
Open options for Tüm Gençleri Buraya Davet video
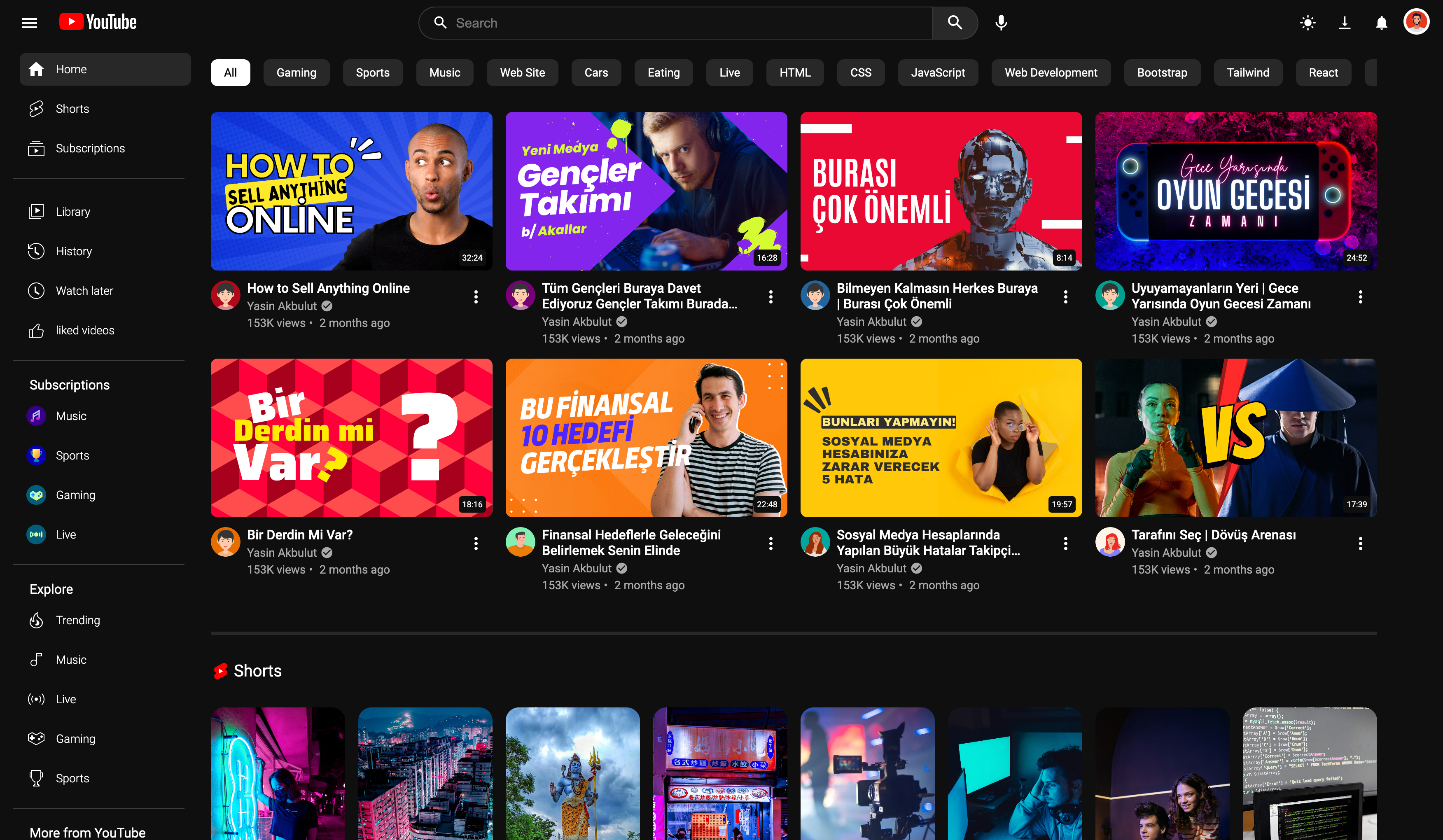771,296
